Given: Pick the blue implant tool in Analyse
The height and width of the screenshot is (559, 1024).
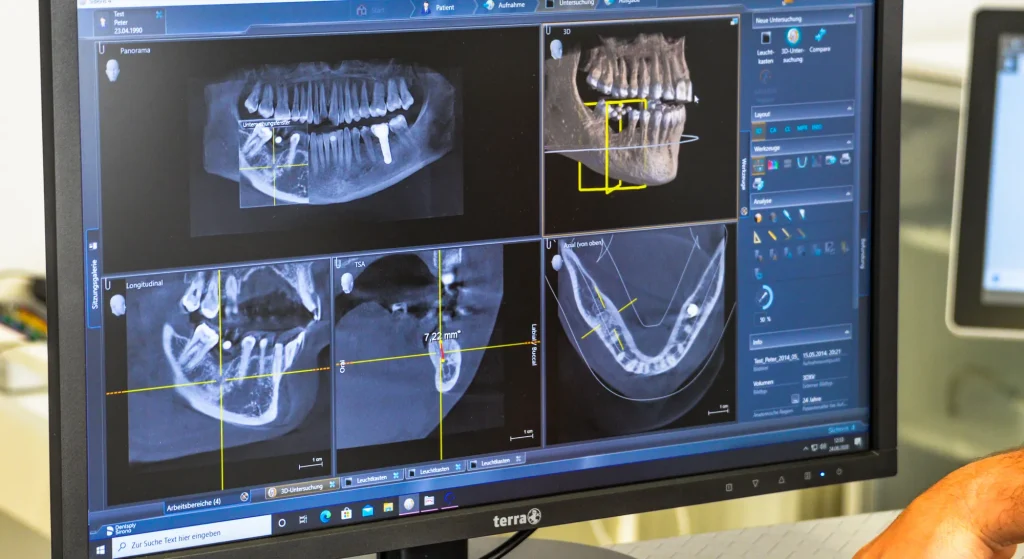Looking at the screenshot, I should tap(787, 215).
